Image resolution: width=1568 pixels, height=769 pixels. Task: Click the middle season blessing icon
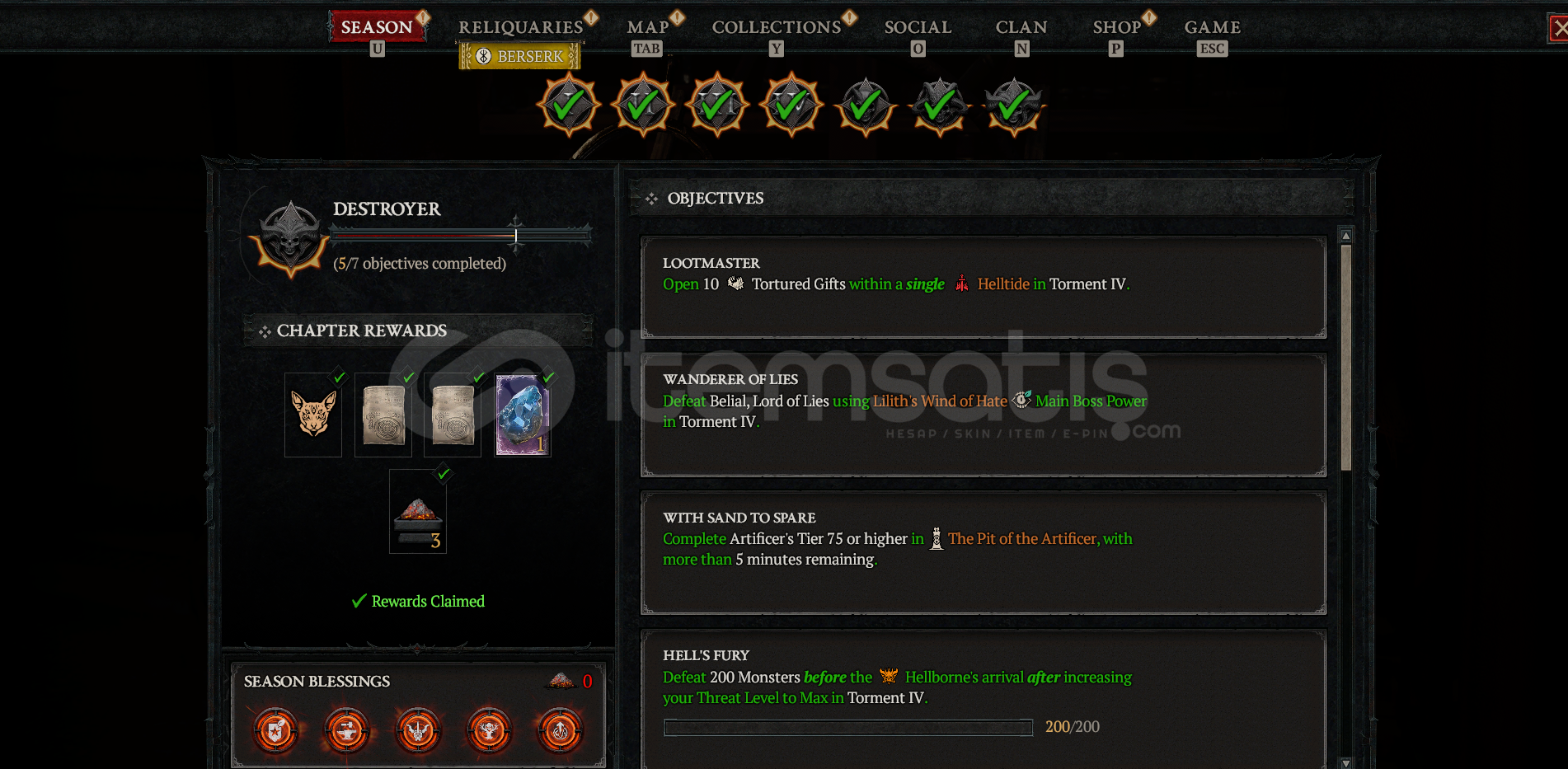pyautogui.click(x=418, y=730)
